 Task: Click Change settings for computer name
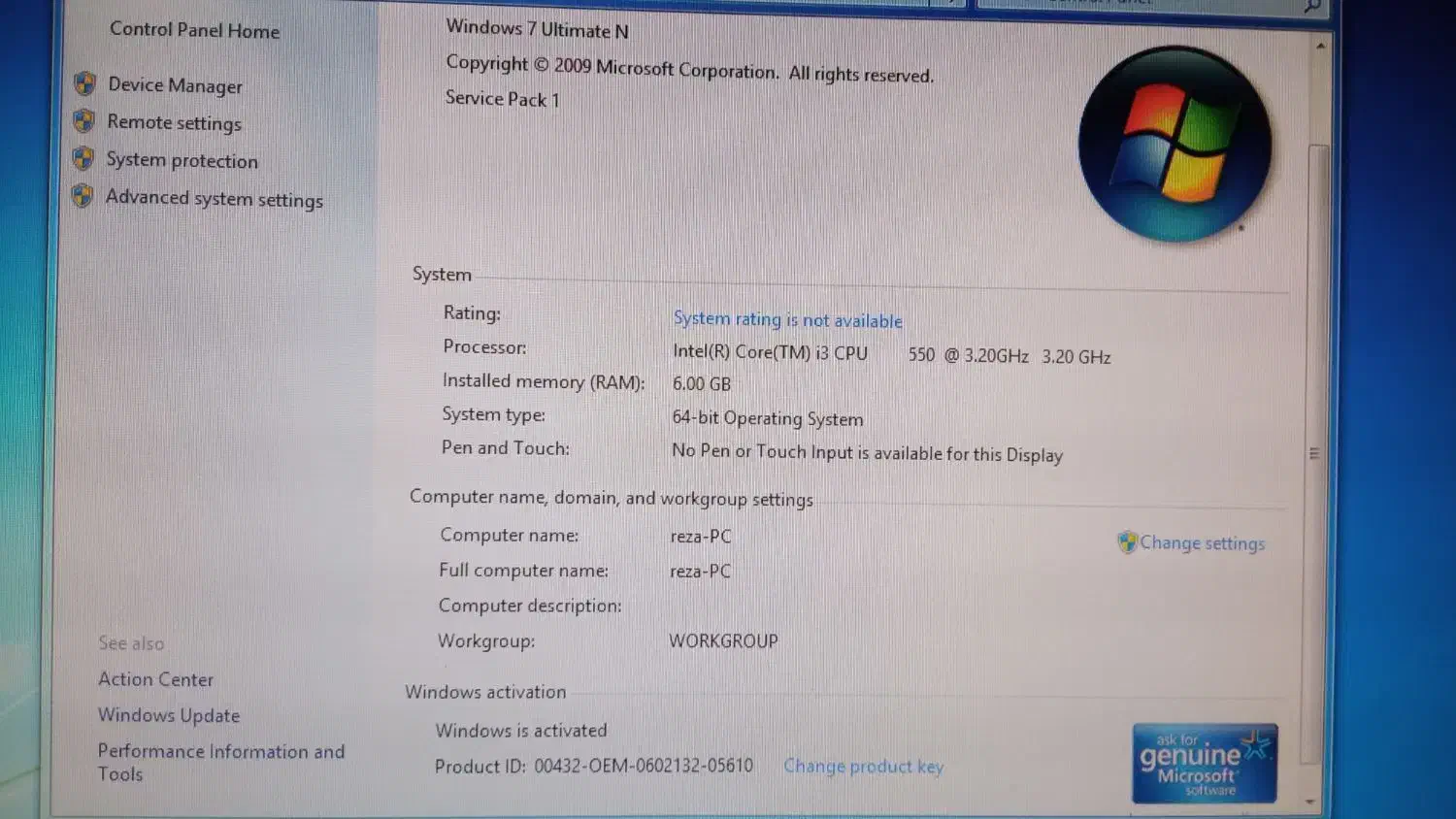1202,542
